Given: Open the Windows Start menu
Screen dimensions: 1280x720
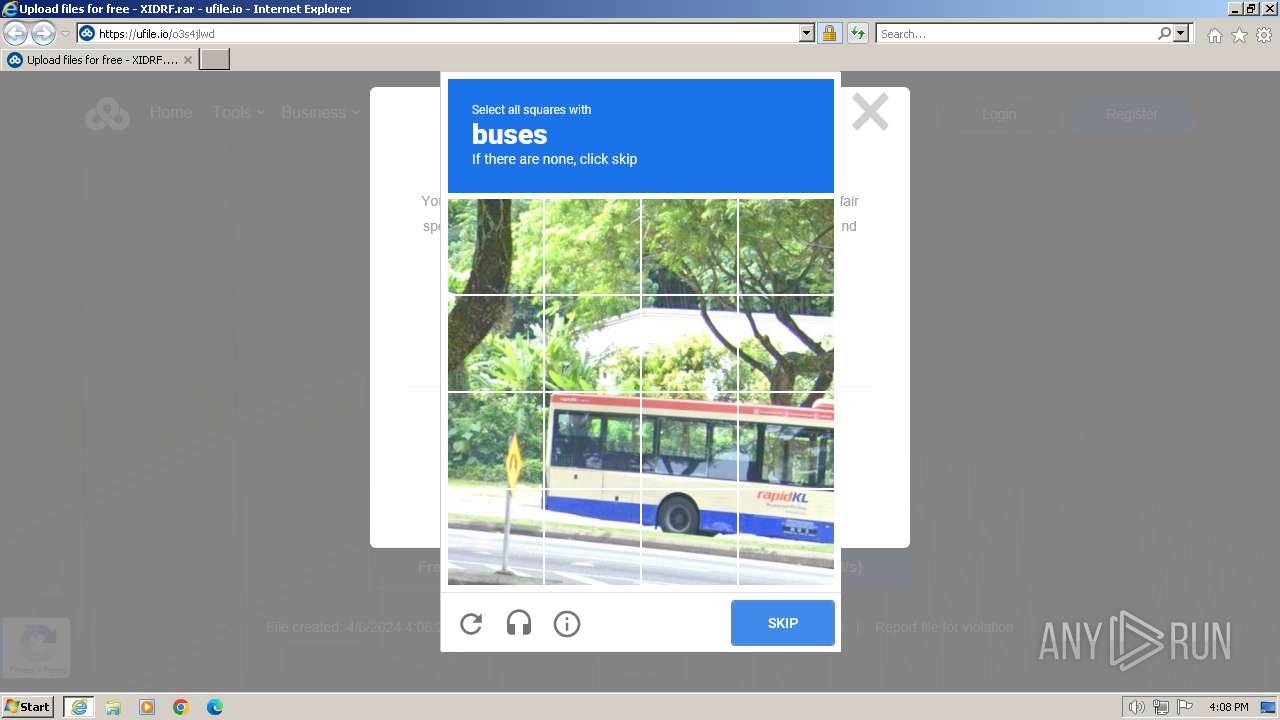Looking at the screenshot, I should (28, 707).
